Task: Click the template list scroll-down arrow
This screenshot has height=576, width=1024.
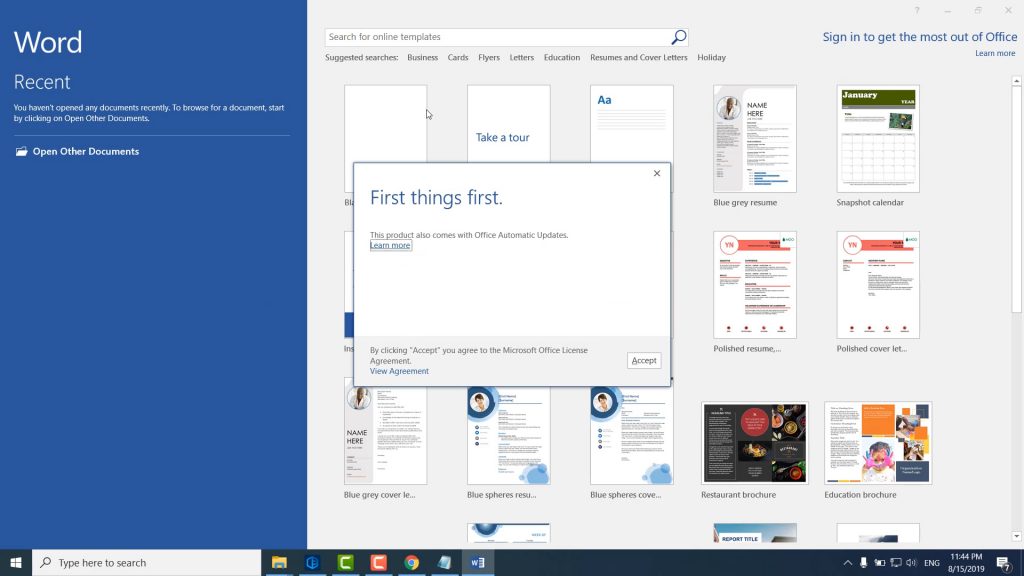Action: tap(1016, 537)
